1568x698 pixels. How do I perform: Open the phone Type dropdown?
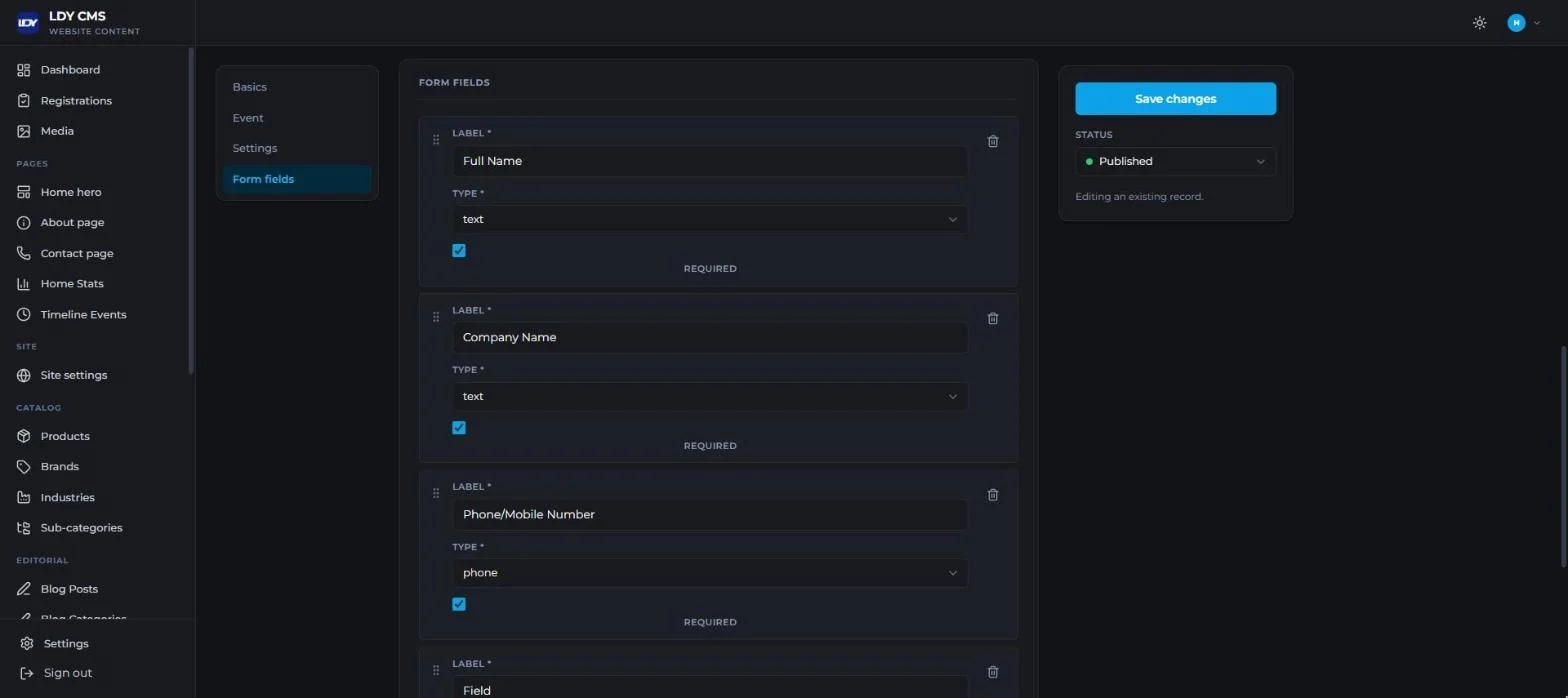(710, 573)
